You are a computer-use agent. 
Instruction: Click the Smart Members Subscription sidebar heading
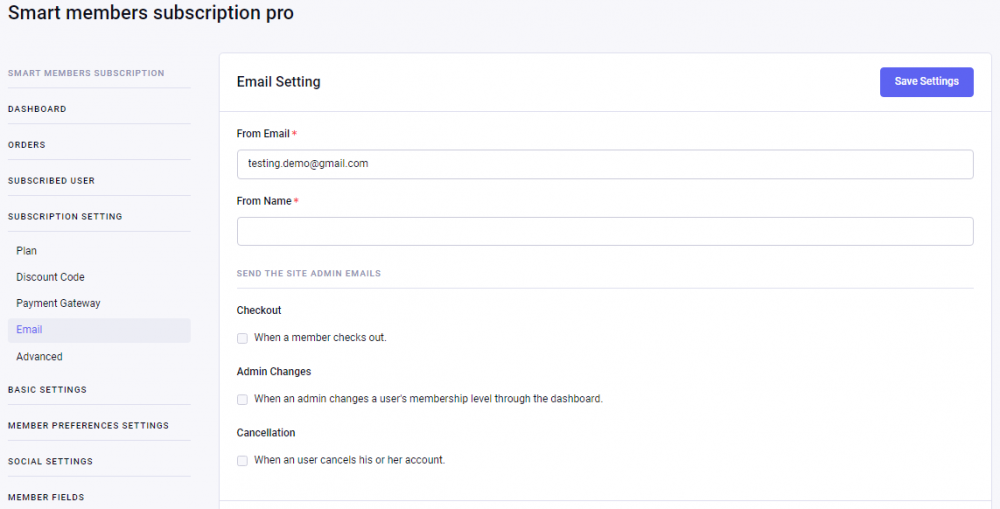86,73
